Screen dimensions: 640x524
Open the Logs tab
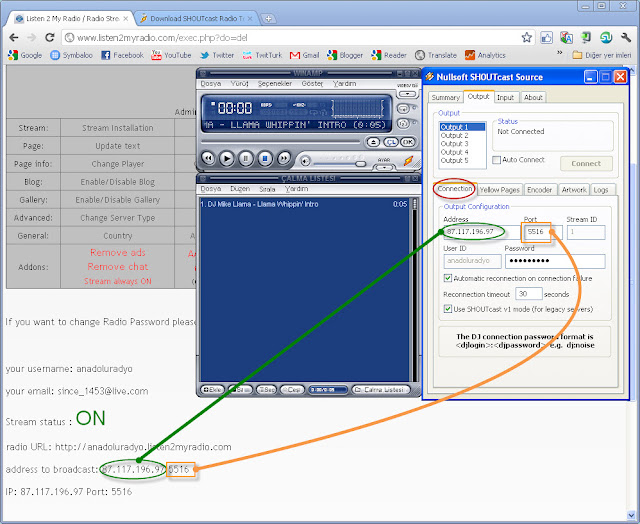601,190
